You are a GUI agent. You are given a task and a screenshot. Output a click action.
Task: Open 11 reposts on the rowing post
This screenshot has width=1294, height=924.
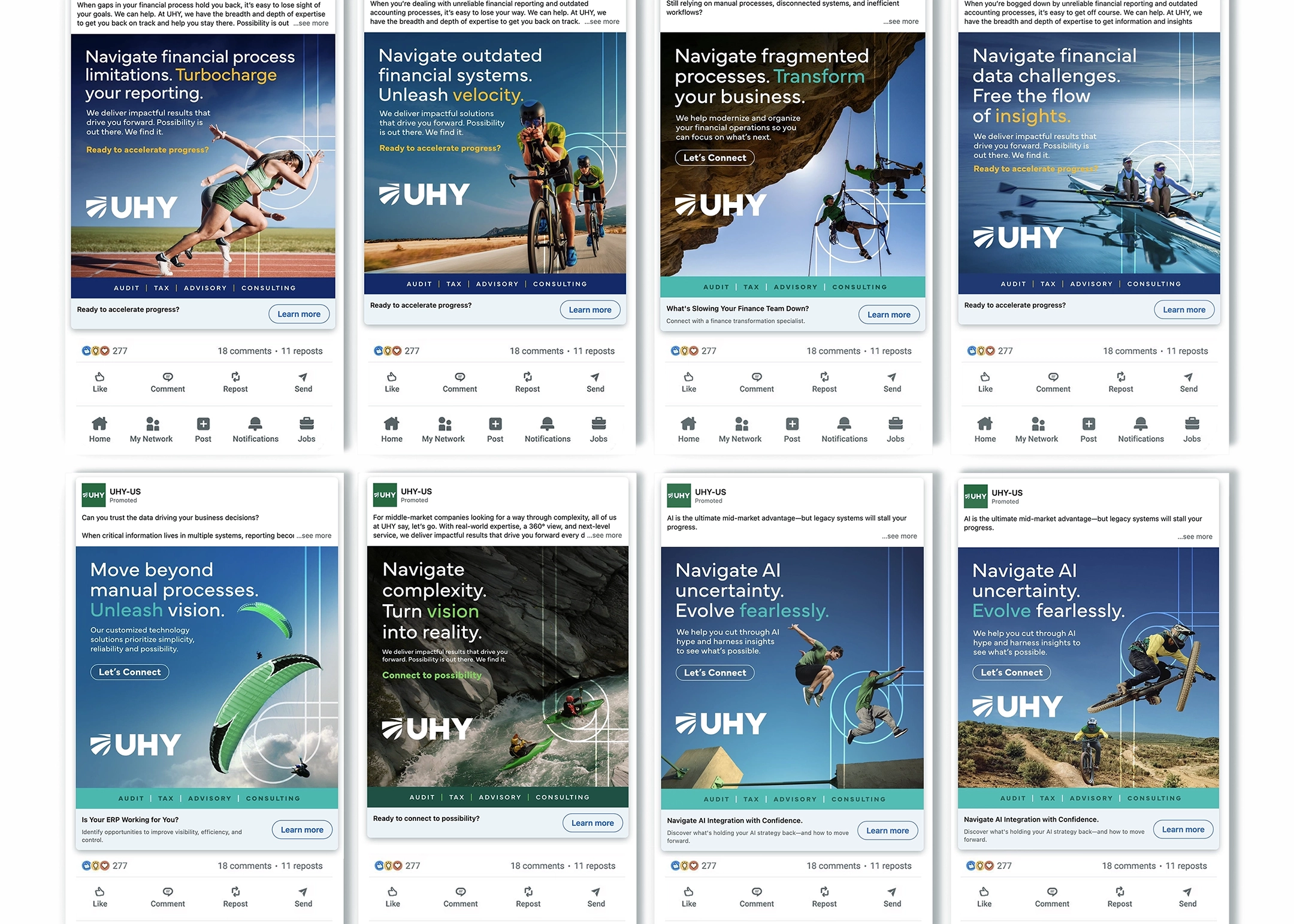[1187, 351]
